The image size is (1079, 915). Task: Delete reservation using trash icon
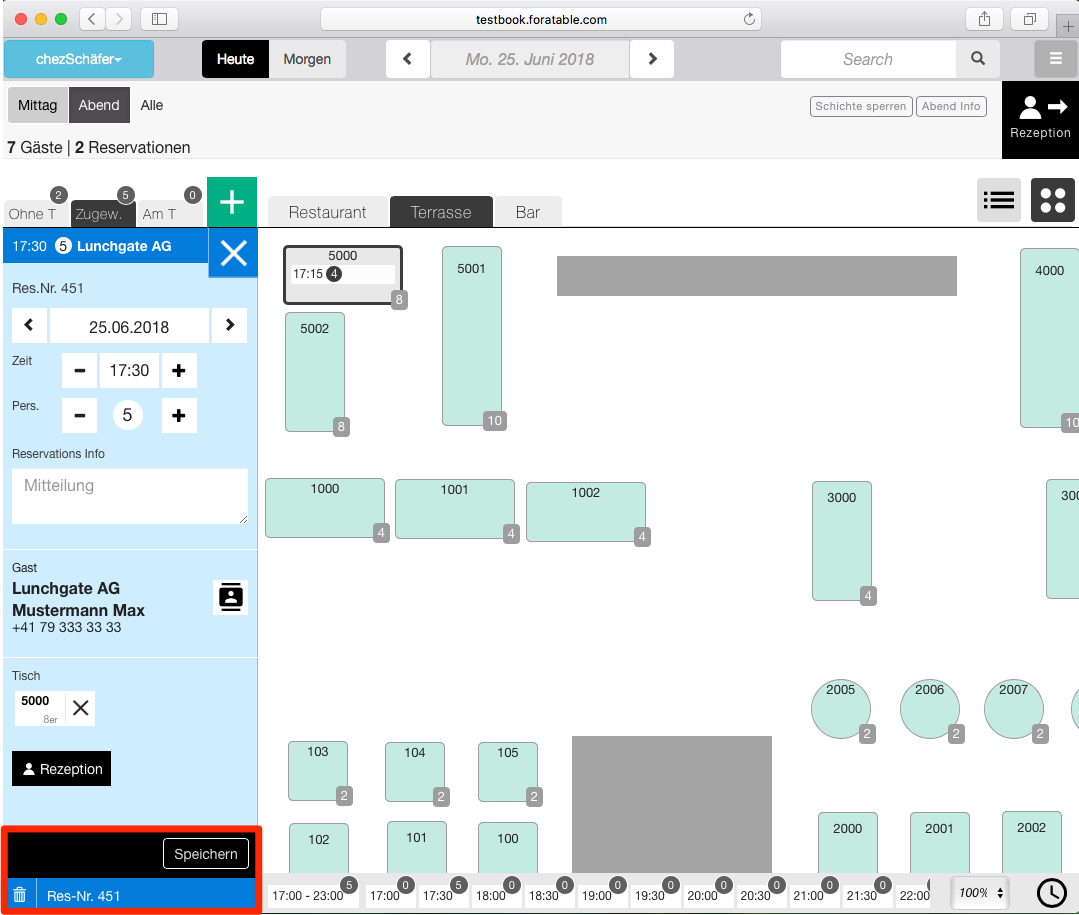tap(19, 895)
